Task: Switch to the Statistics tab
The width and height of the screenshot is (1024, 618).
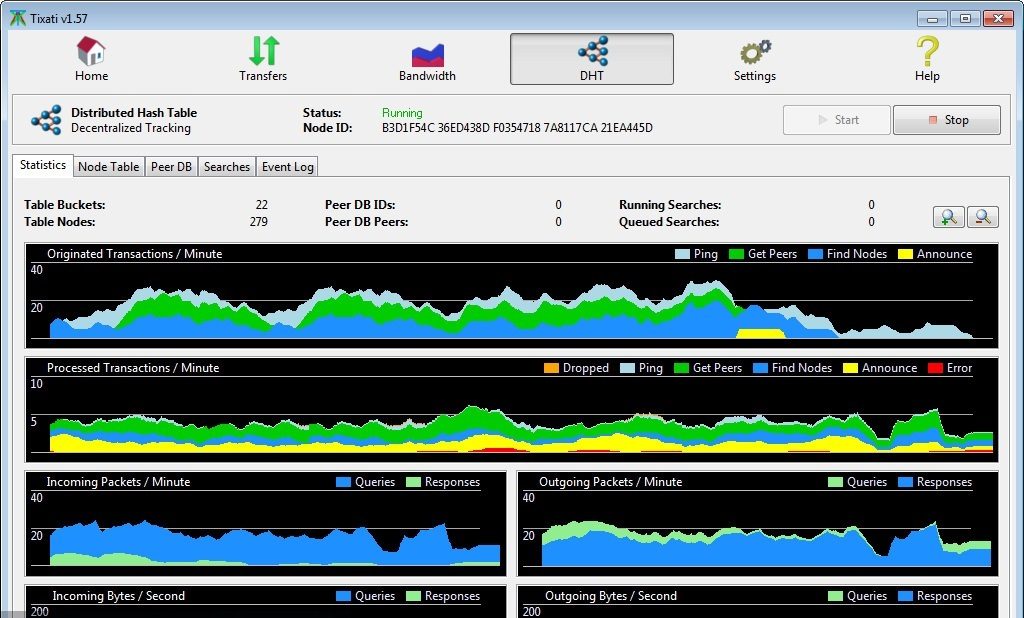Action: 43,165
